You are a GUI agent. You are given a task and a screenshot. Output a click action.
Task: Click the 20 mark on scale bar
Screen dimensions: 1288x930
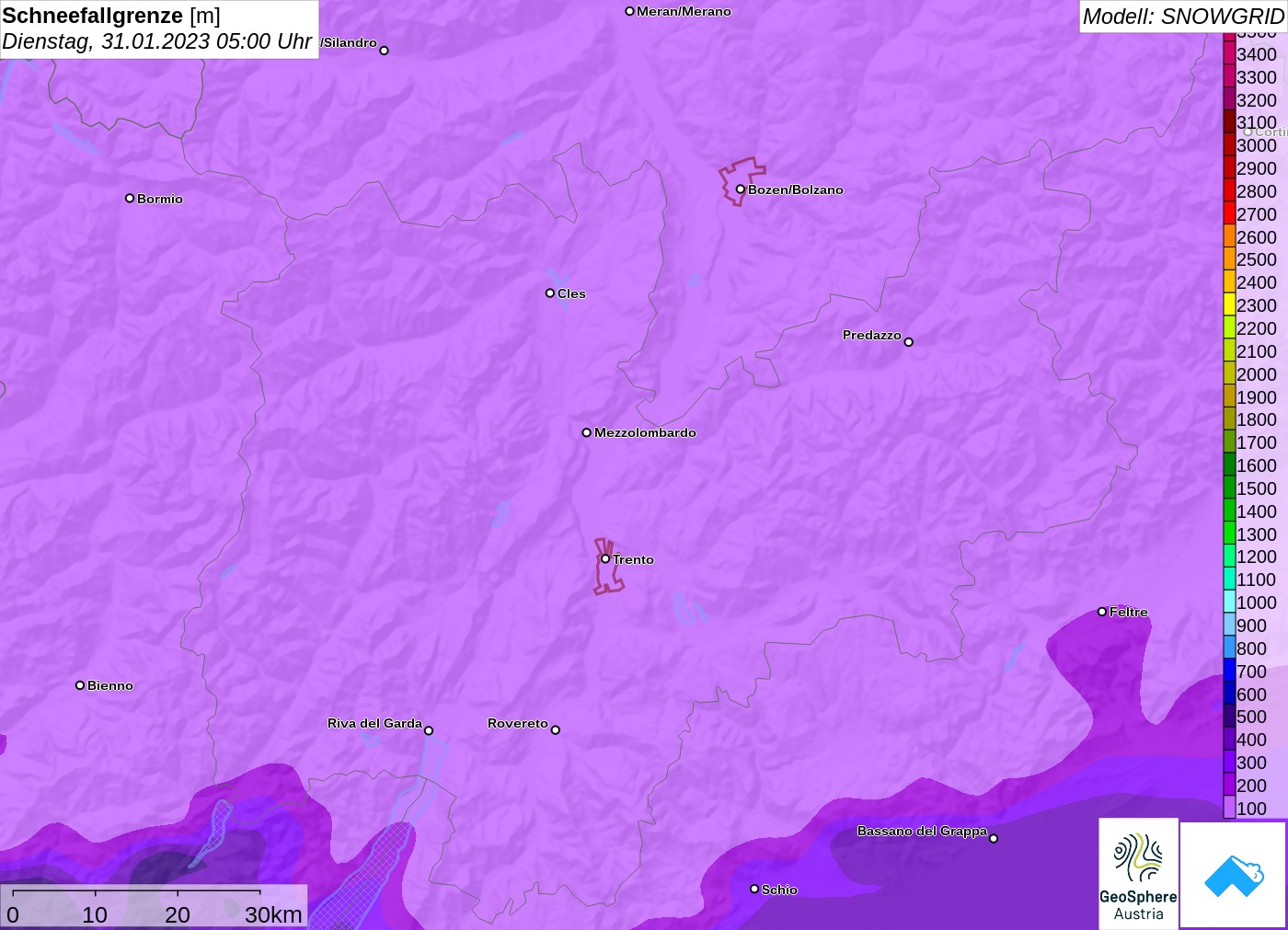[178, 914]
